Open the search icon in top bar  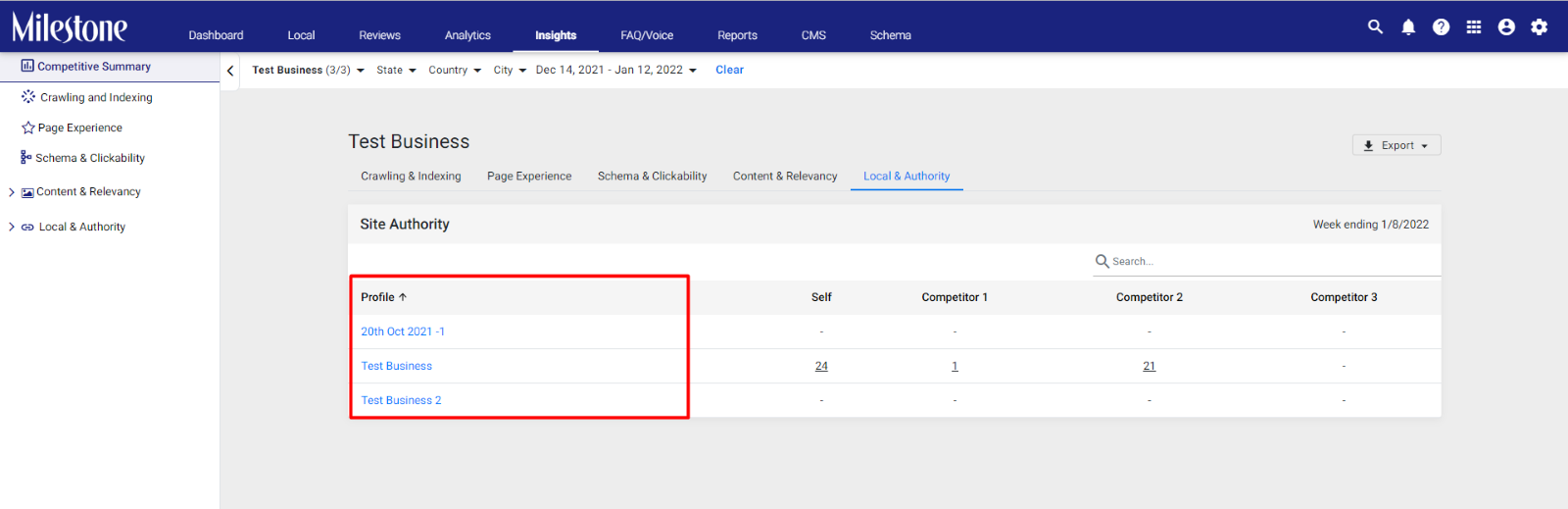click(1375, 26)
